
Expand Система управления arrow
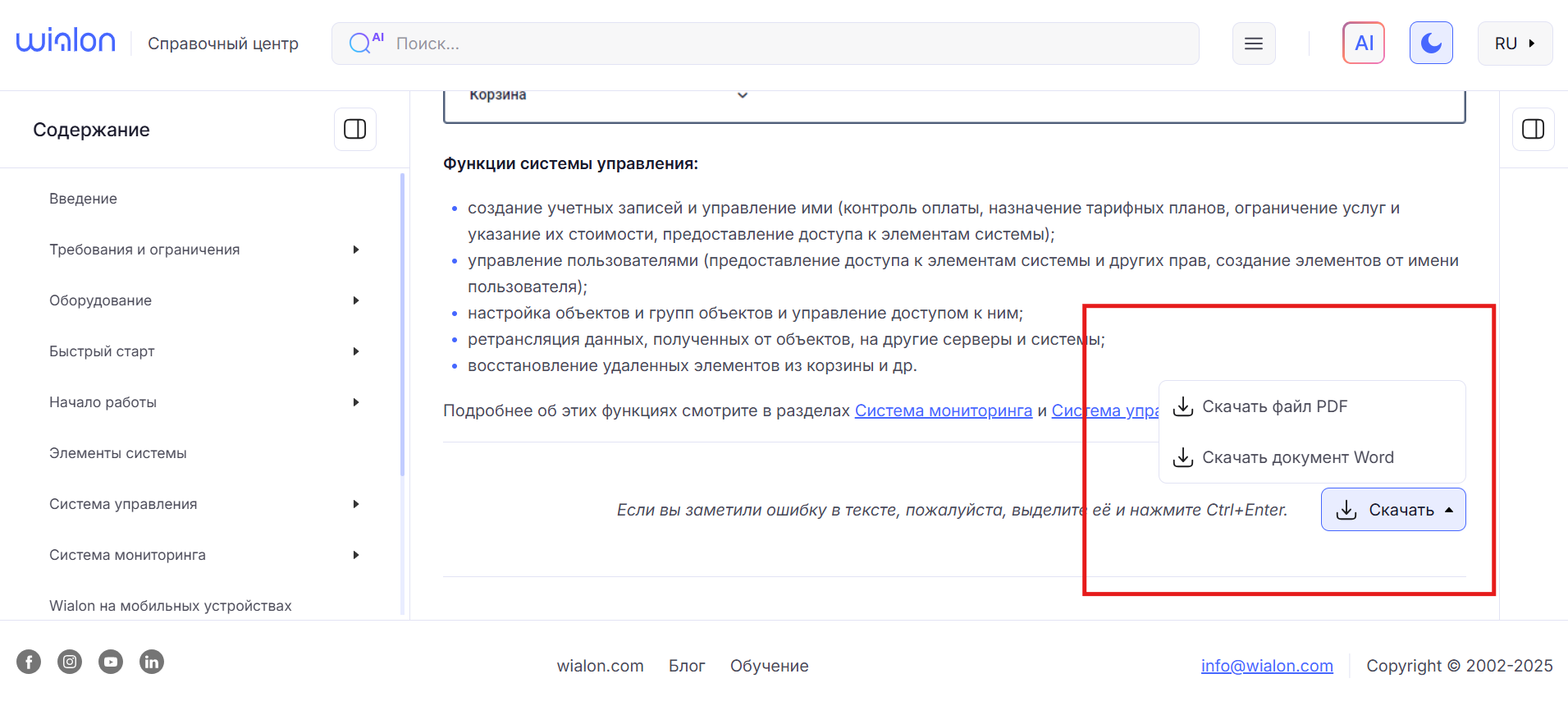tap(356, 504)
